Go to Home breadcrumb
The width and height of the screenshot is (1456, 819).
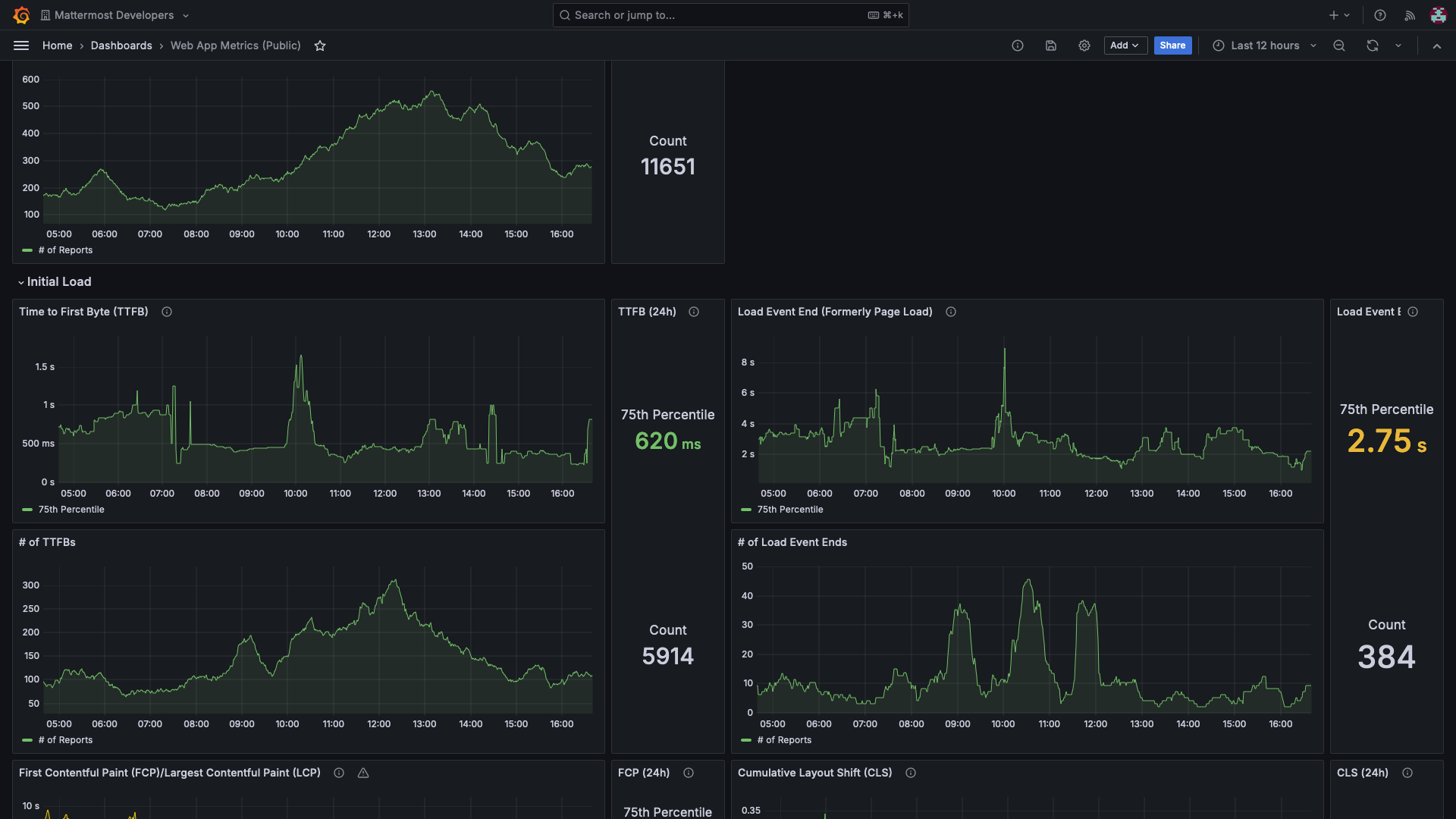click(x=57, y=45)
